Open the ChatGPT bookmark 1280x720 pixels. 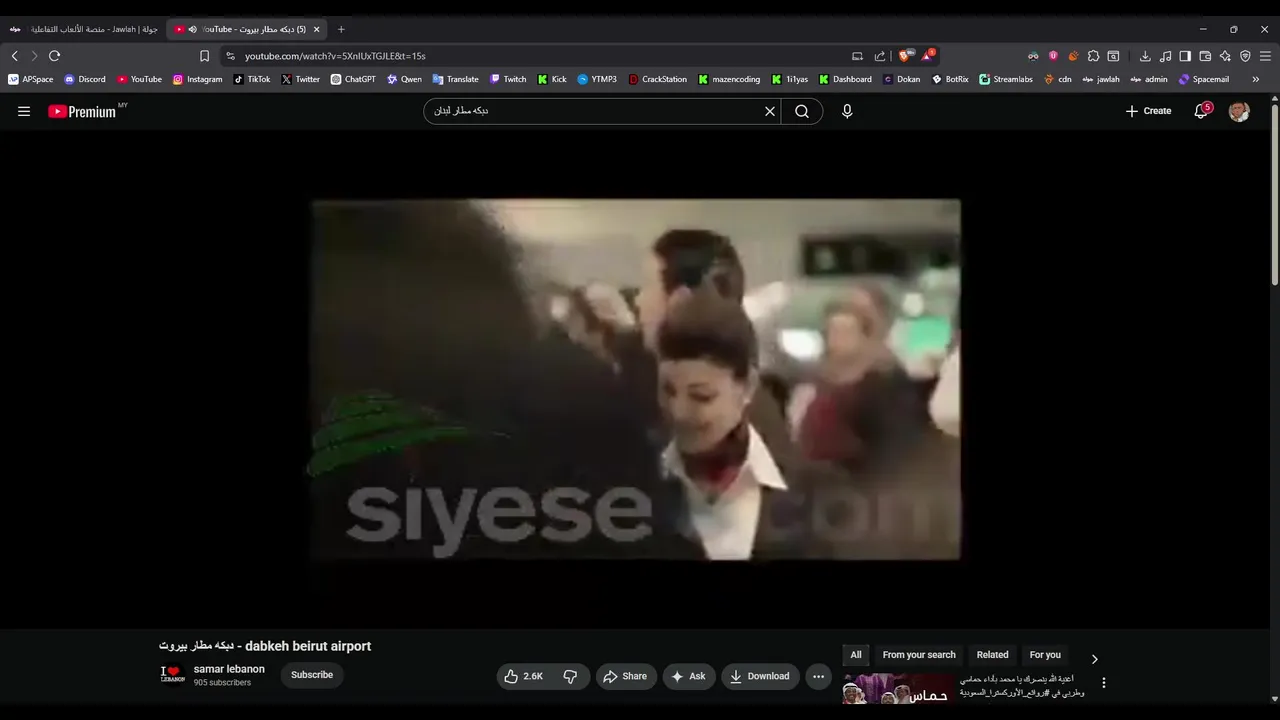[x=353, y=79]
